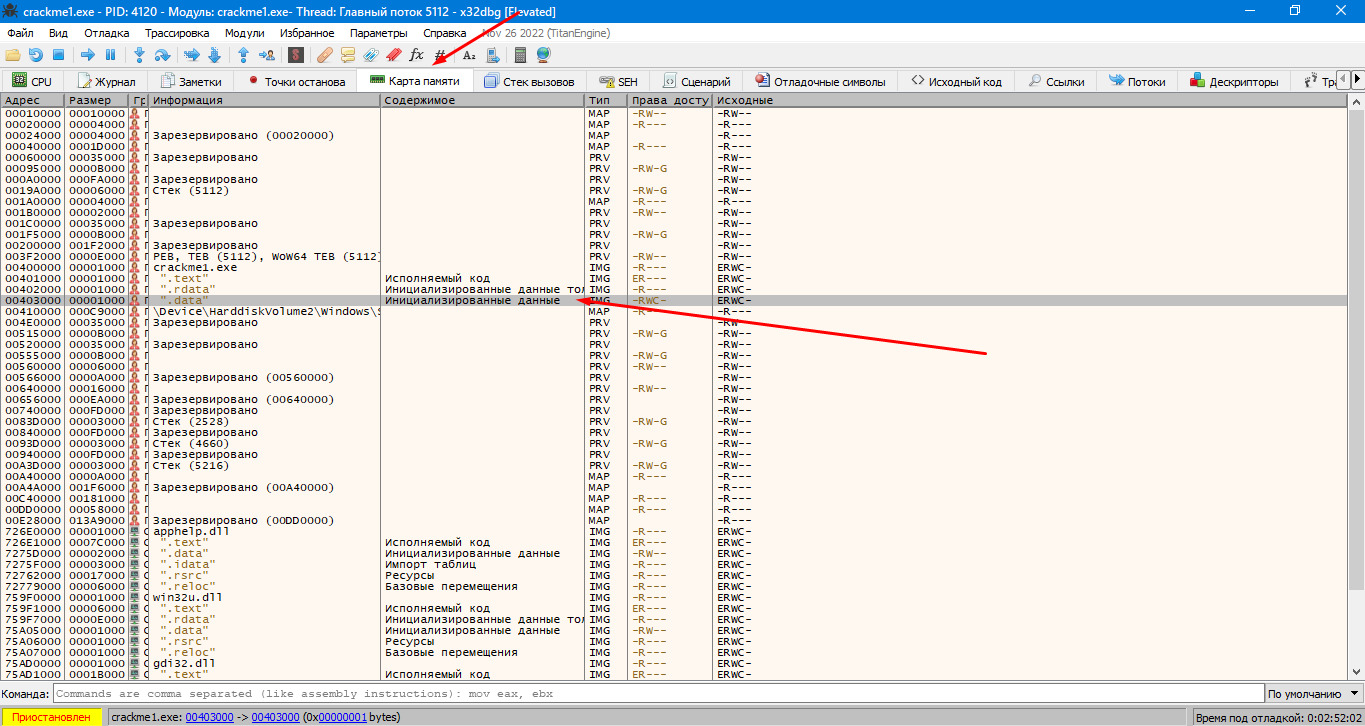Click the Stop debugging square icon
The width and height of the screenshot is (1365, 726).
click(x=58, y=55)
